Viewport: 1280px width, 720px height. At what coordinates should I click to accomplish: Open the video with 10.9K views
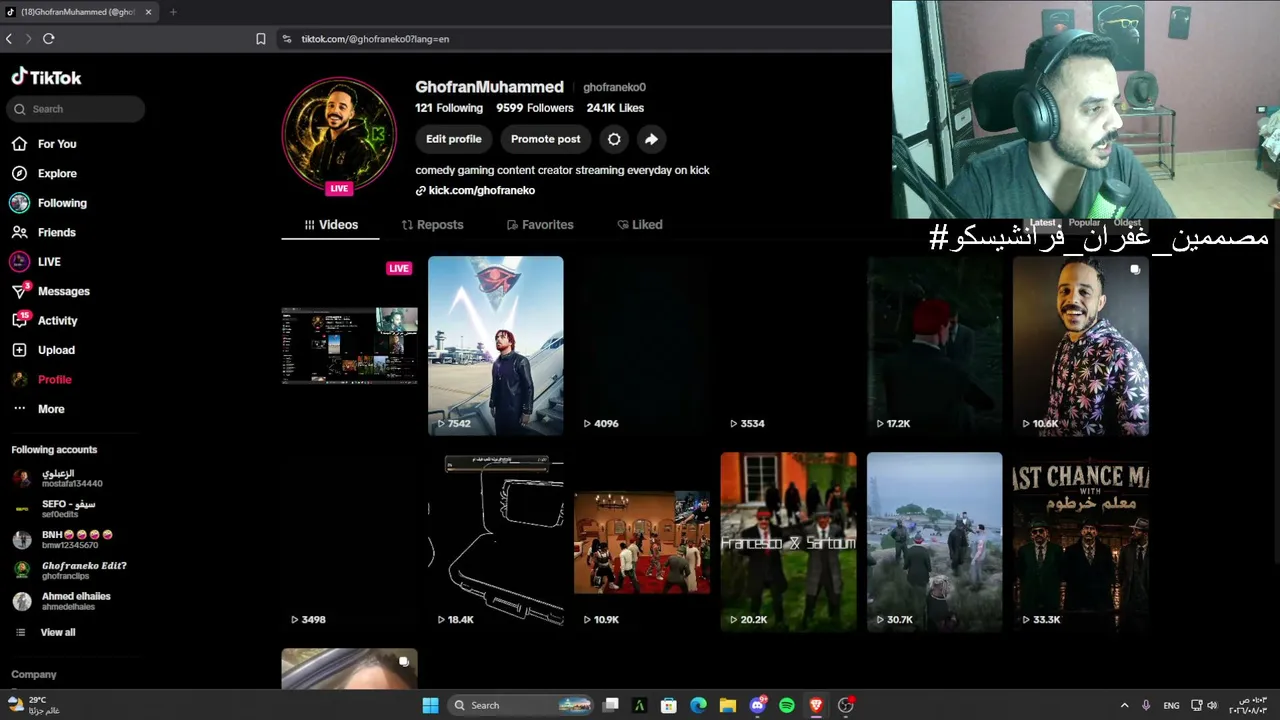[x=642, y=542]
